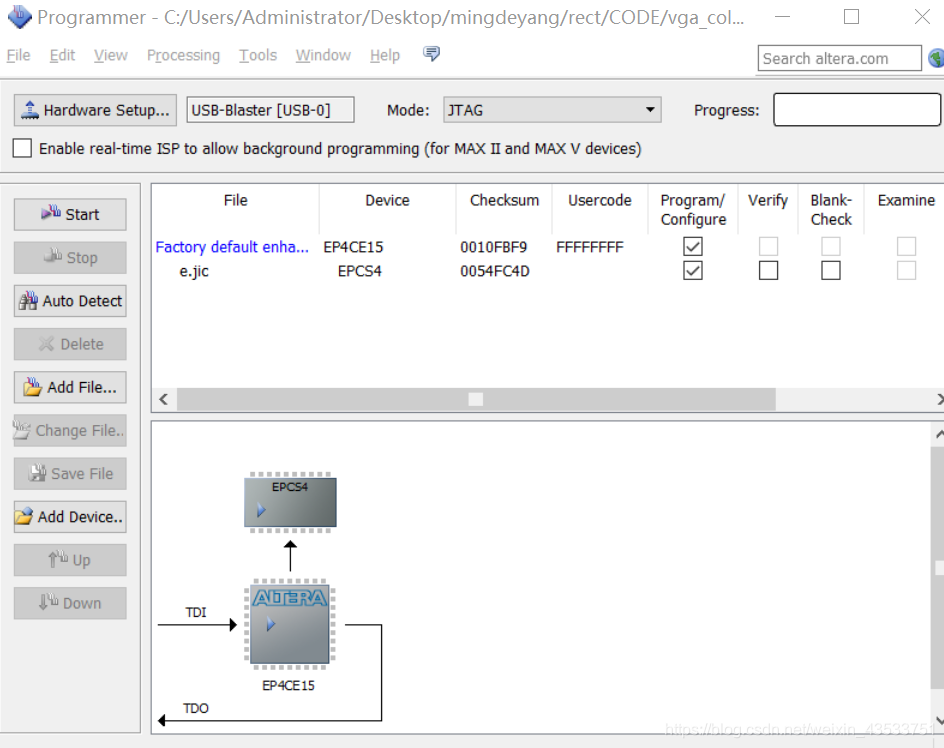This screenshot has height=748, width=944.
Task: Click the Altera EP4CE15 chip icon in diagram
Action: click(290, 624)
